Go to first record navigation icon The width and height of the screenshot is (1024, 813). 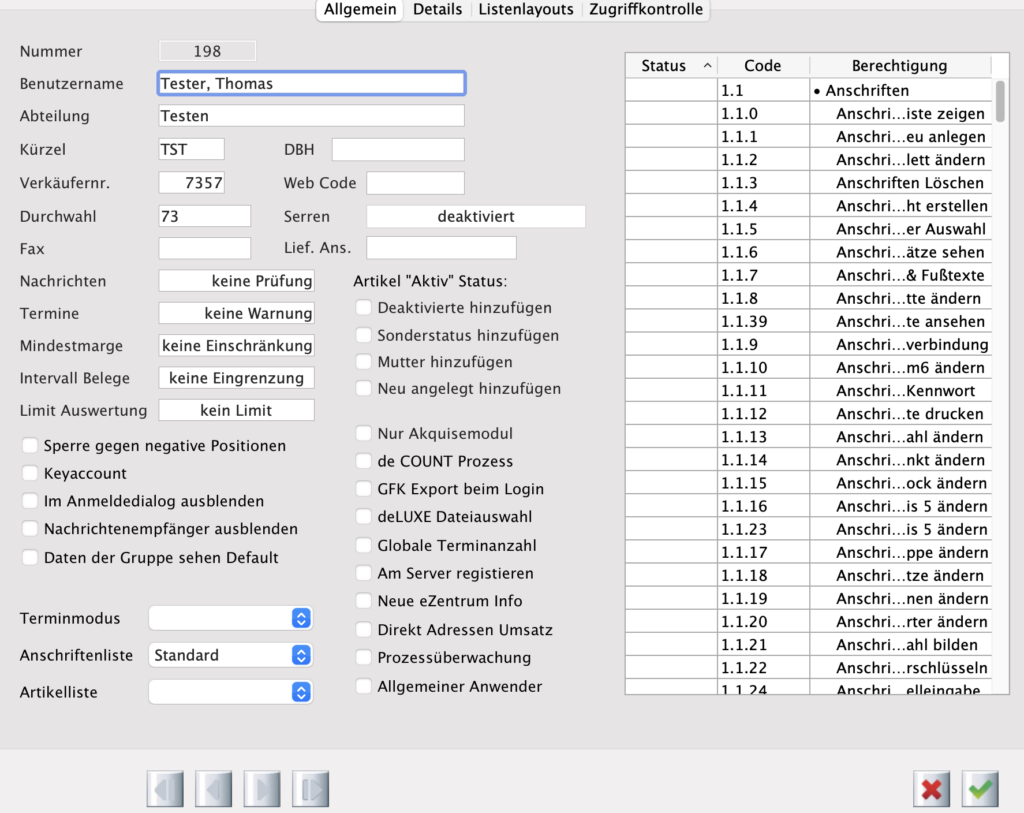(x=165, y=789)
